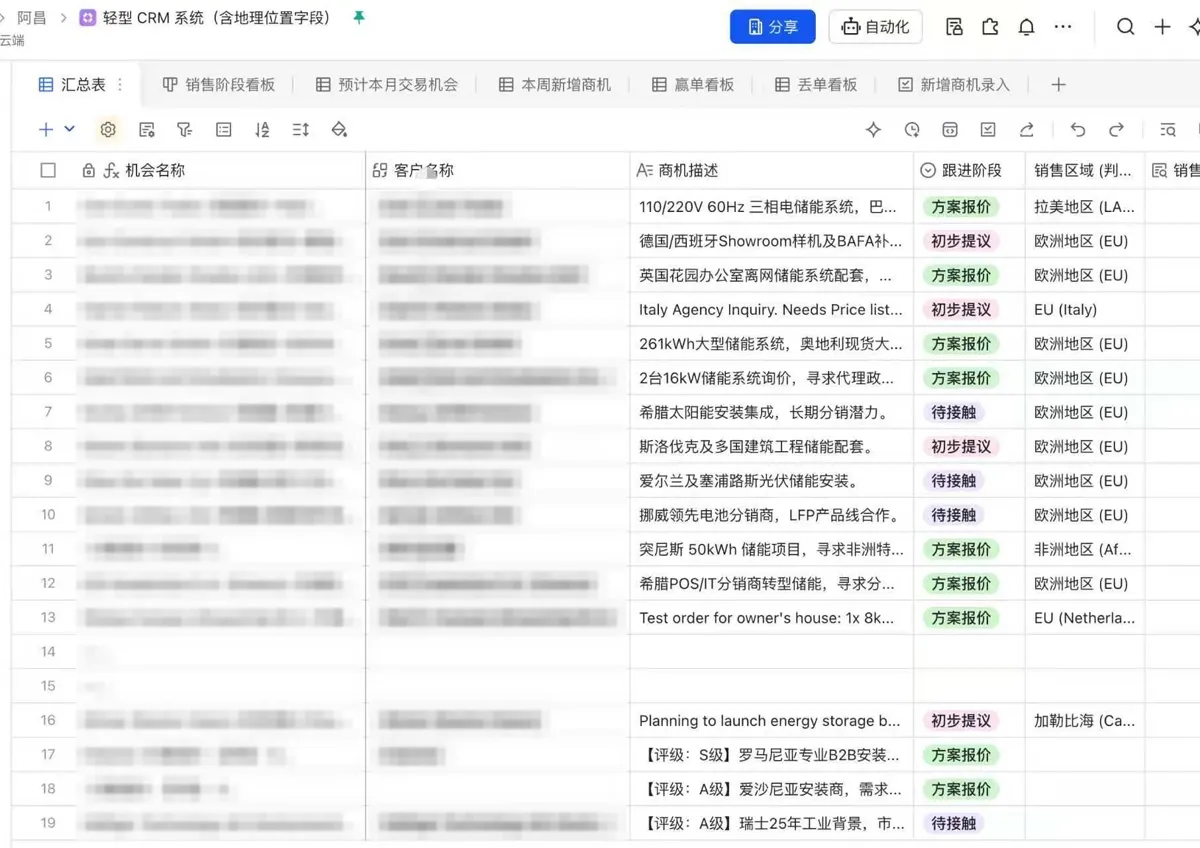Viewport: 1200px width, 848px height.
Task: Click the AI sparkle icon in the toolbar
Action: pos(873,130)
